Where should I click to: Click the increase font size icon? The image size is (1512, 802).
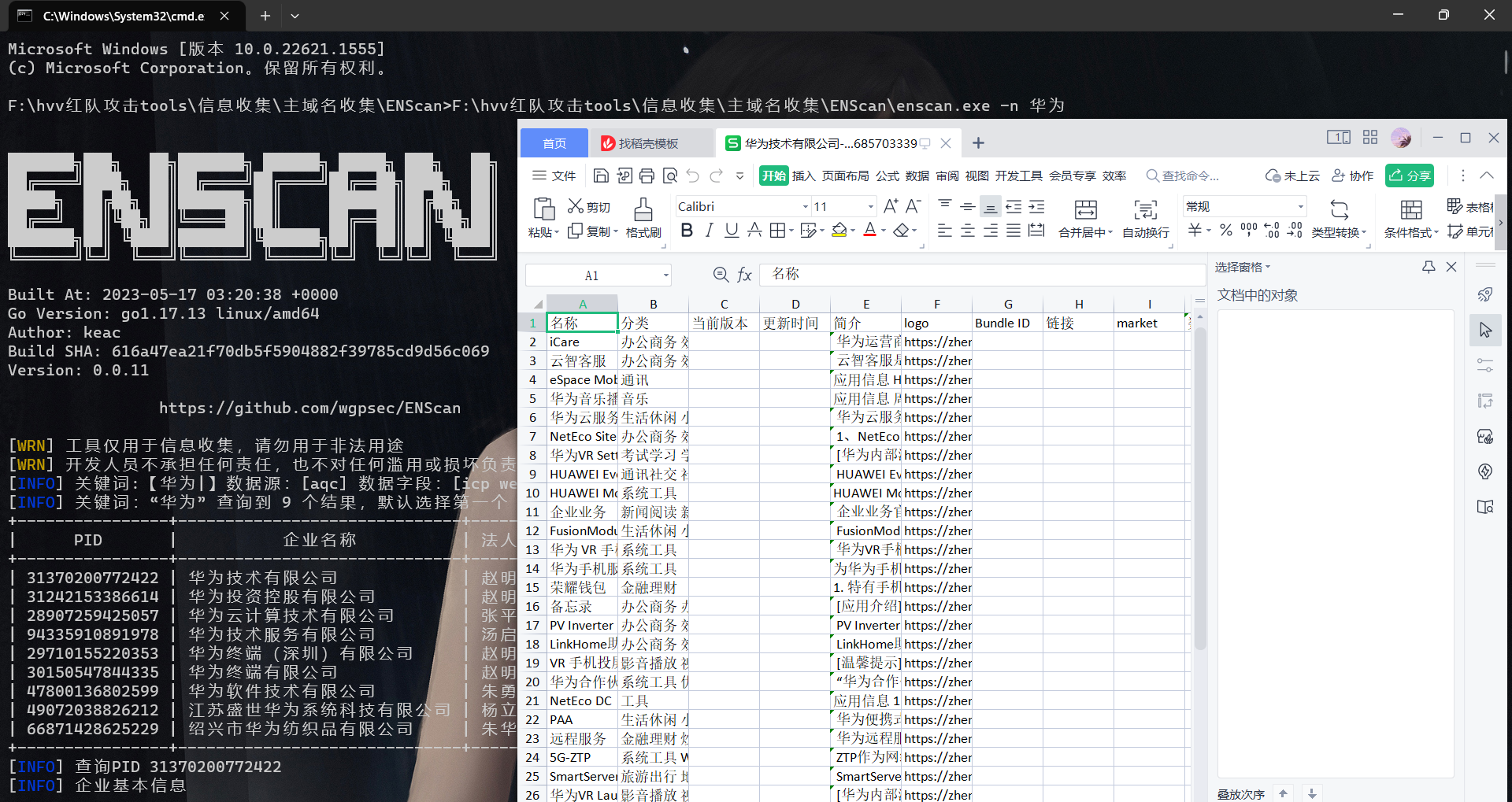891,206
